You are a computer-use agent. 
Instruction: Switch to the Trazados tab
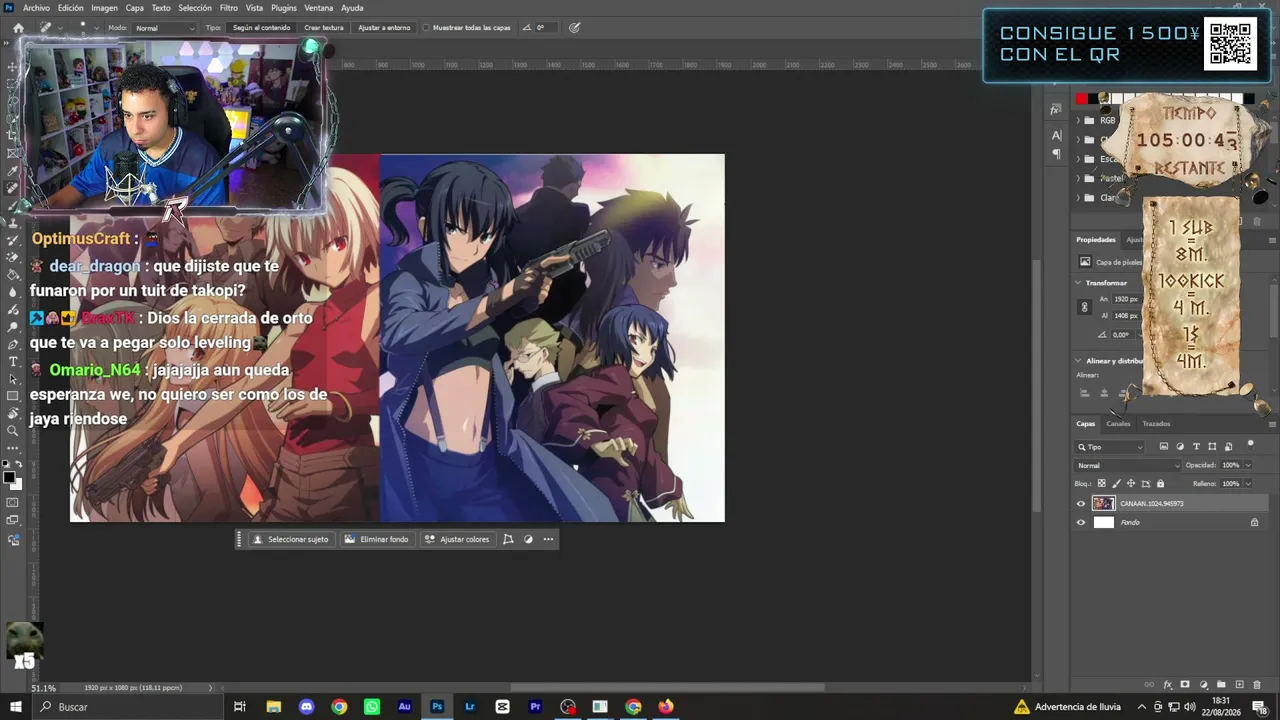(1156, 424)
